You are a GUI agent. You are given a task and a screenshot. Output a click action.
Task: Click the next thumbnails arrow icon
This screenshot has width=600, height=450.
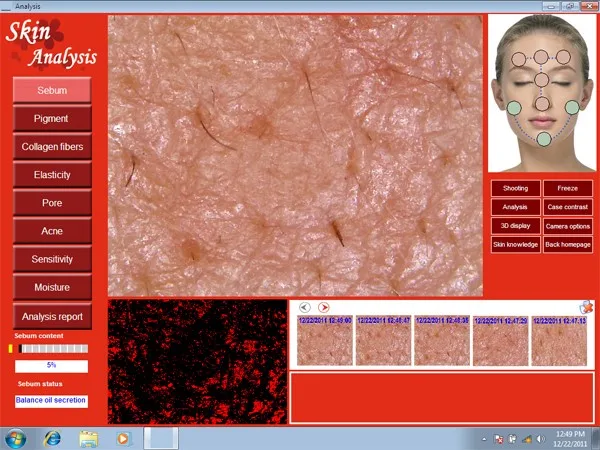pyautogui.click(x=324, y=307)
